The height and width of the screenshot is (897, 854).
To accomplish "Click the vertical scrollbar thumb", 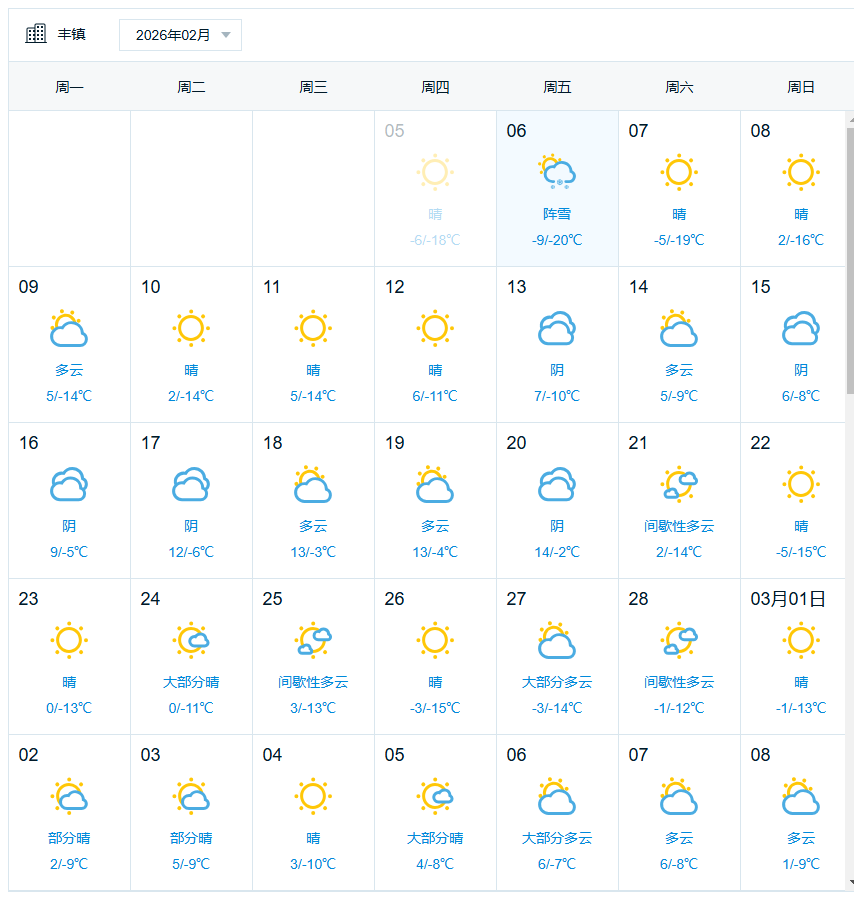I will point(850,260).
